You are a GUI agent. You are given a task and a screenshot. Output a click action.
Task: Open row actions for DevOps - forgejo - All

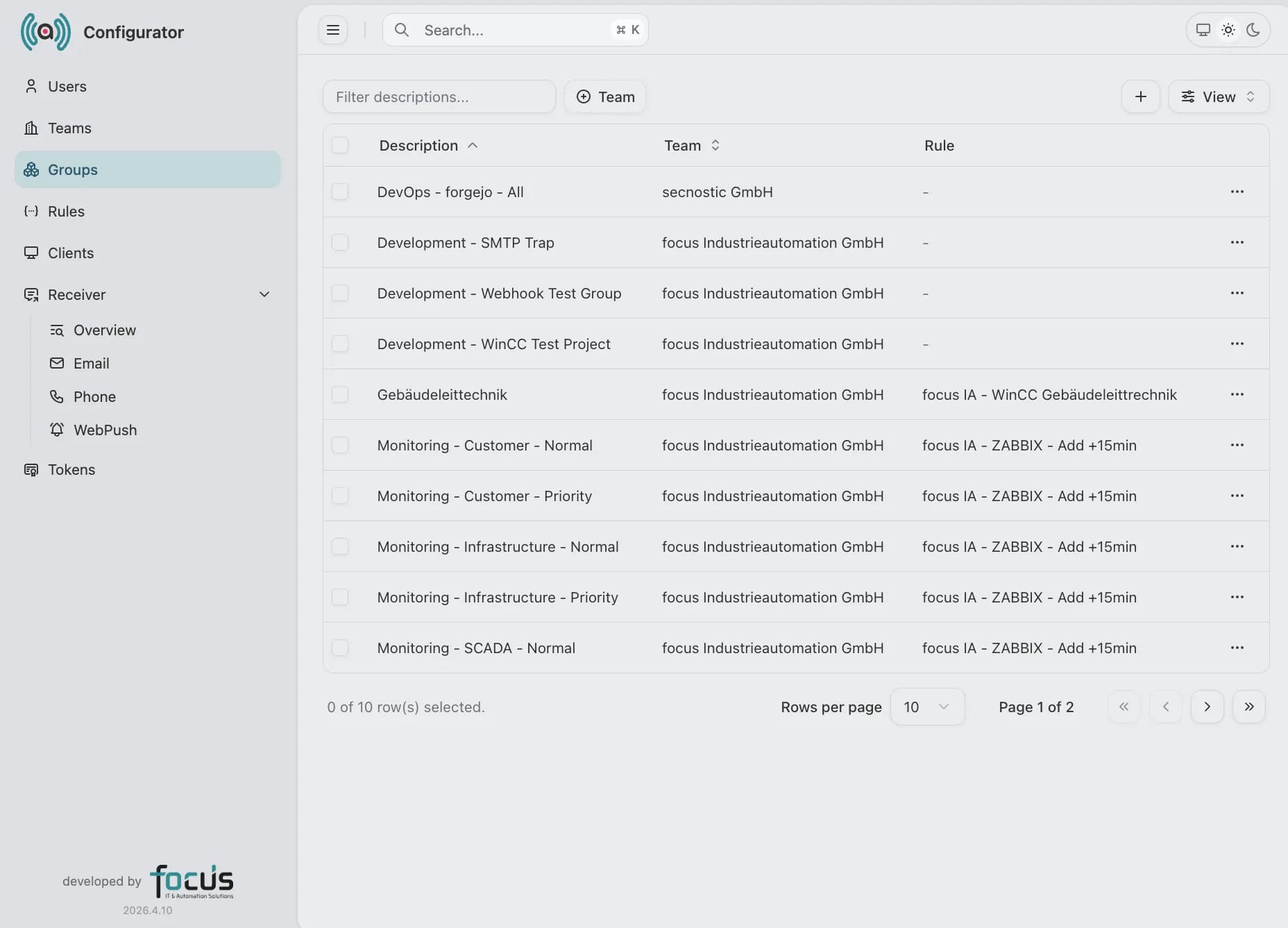pos(1237,192)
